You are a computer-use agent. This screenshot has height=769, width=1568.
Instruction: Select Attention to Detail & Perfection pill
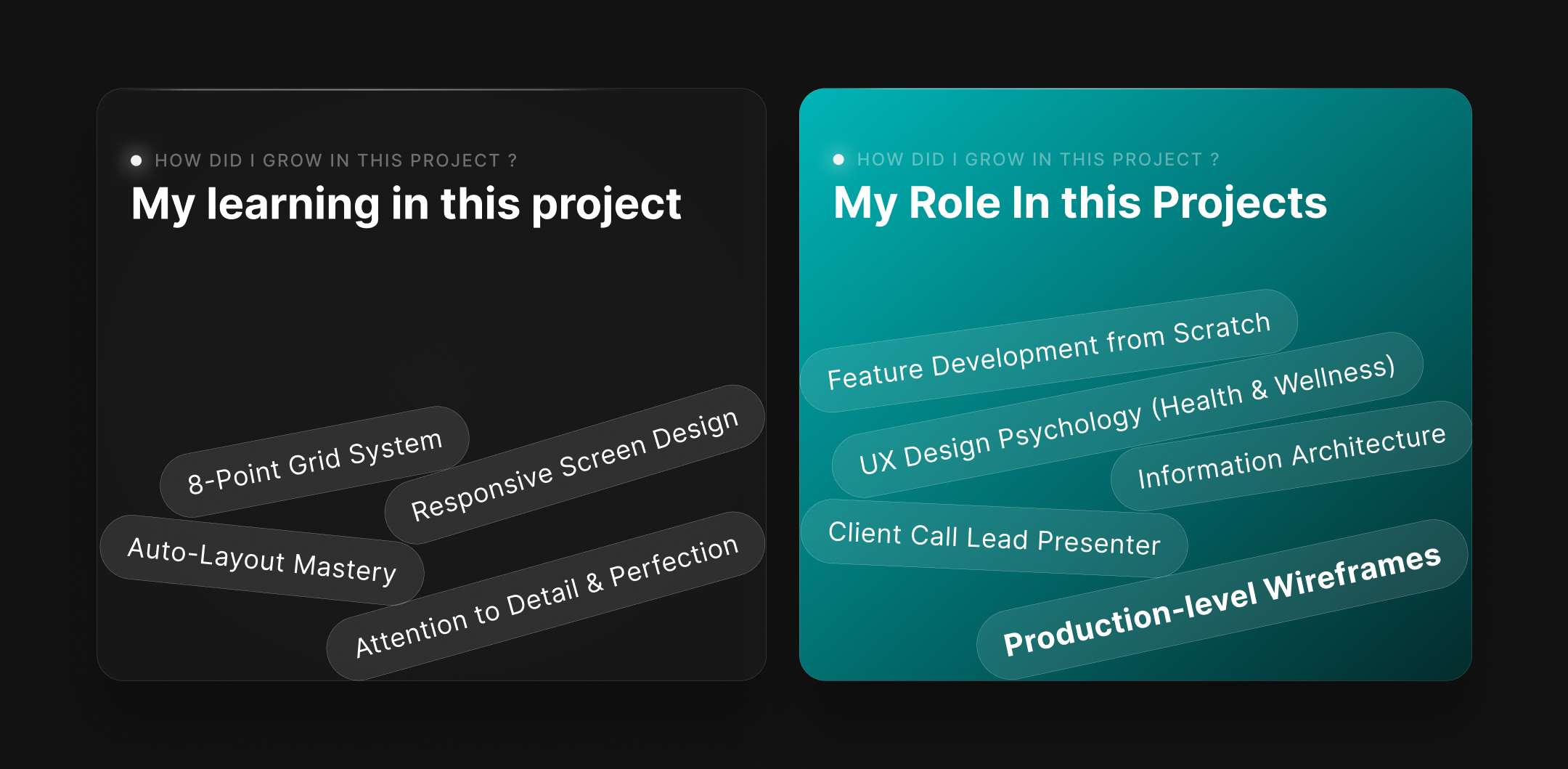(546, 596)
